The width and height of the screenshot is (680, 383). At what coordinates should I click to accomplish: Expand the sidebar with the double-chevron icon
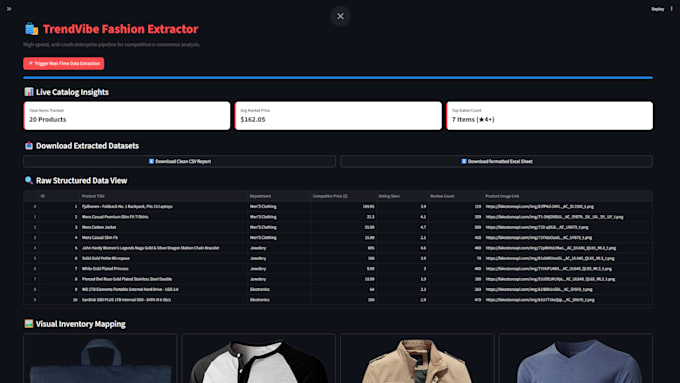pyautogui.click(x=9, y=9)
